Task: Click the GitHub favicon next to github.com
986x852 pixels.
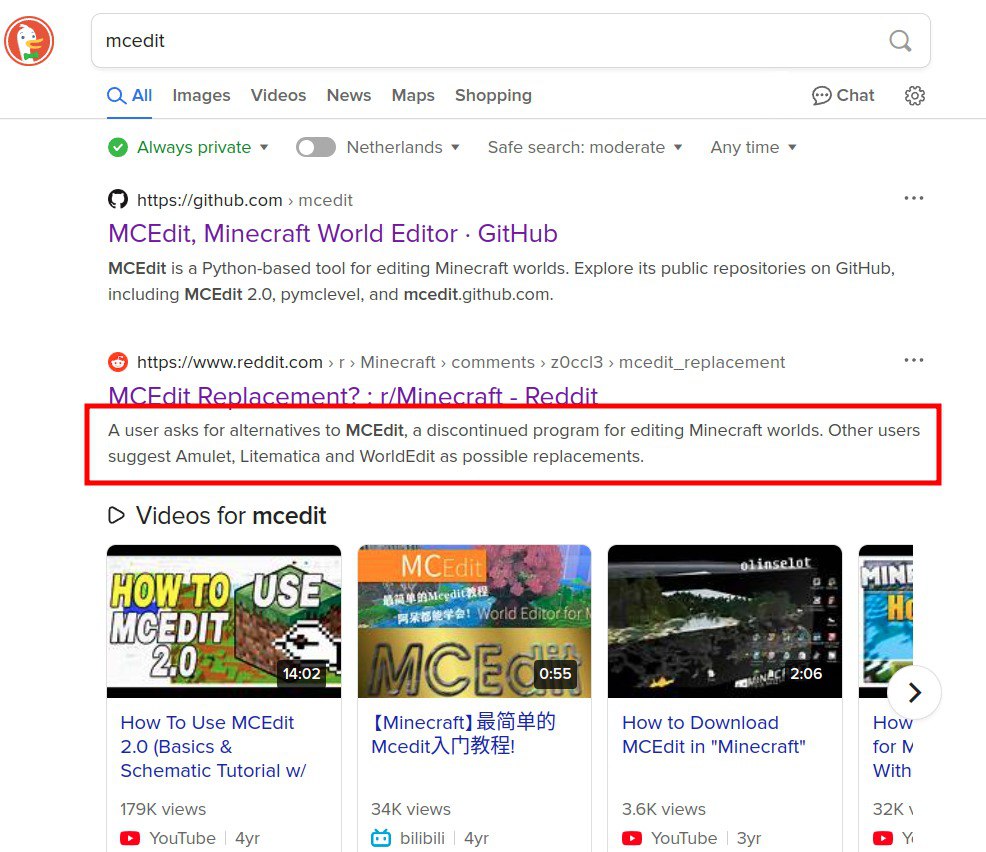Action: click(118, 200)
